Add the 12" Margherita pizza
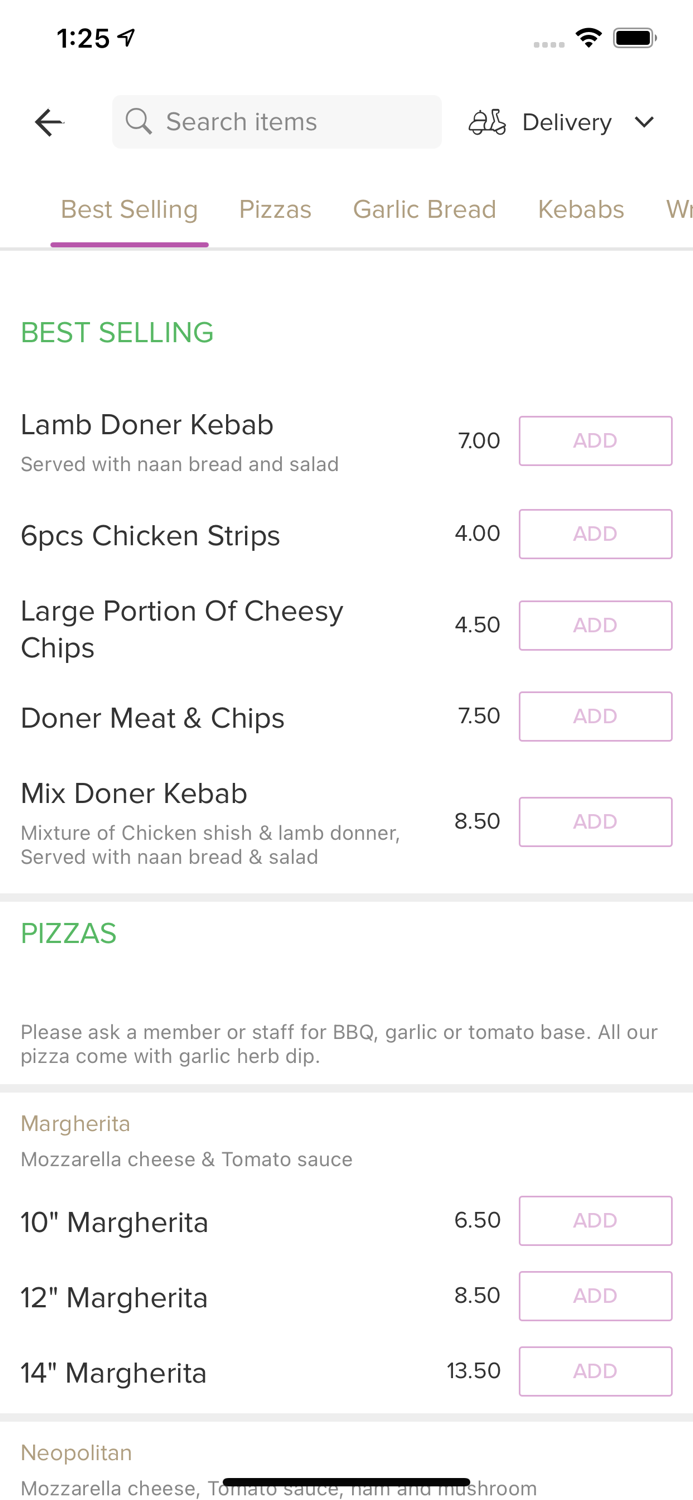 (595, 1296)
